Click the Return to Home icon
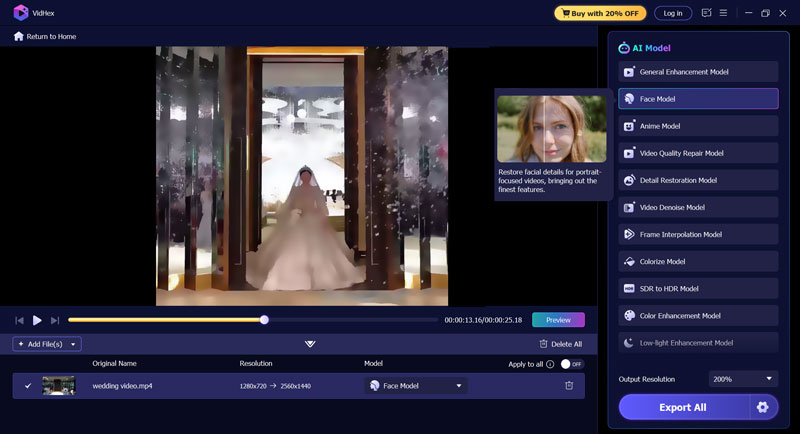This screenshot has width=800, height=434. coord(18,36)
